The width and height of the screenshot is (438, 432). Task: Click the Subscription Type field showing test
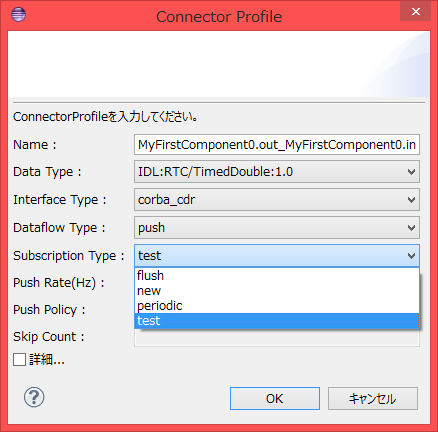pos(277,256)
